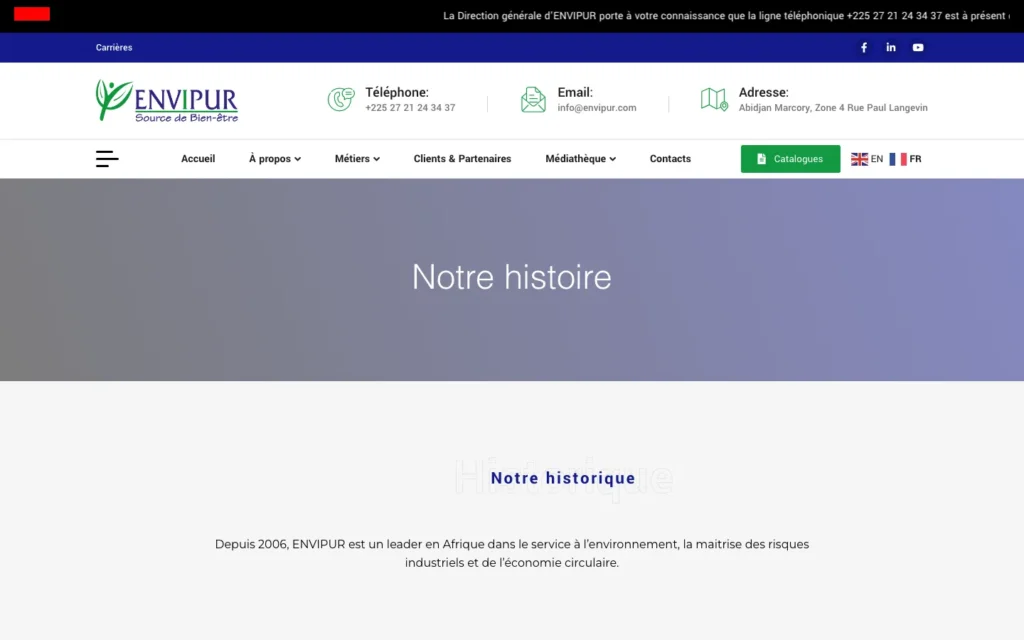Image resolution: width=1024 pixels, height=640 pixels.
Task: Open the YouTube social icon
Action: [x=918, y=47]
